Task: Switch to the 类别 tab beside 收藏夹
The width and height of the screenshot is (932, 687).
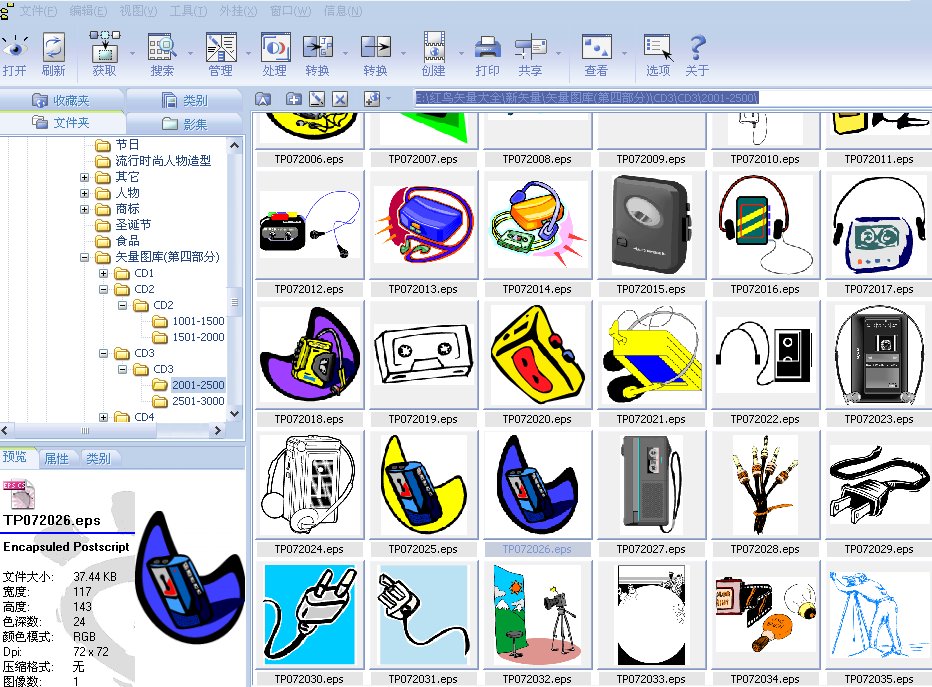Action: [185, 100]
